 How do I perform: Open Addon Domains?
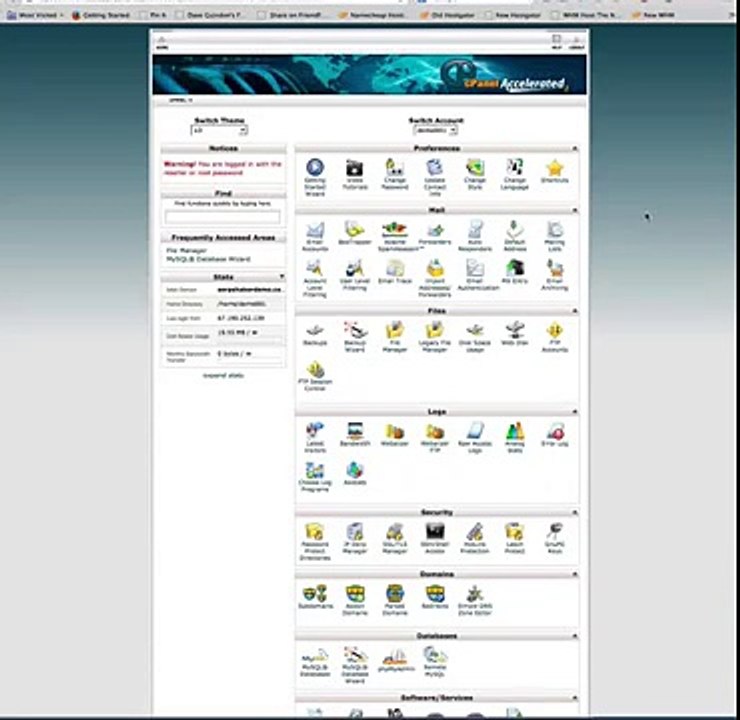[354, 594]
